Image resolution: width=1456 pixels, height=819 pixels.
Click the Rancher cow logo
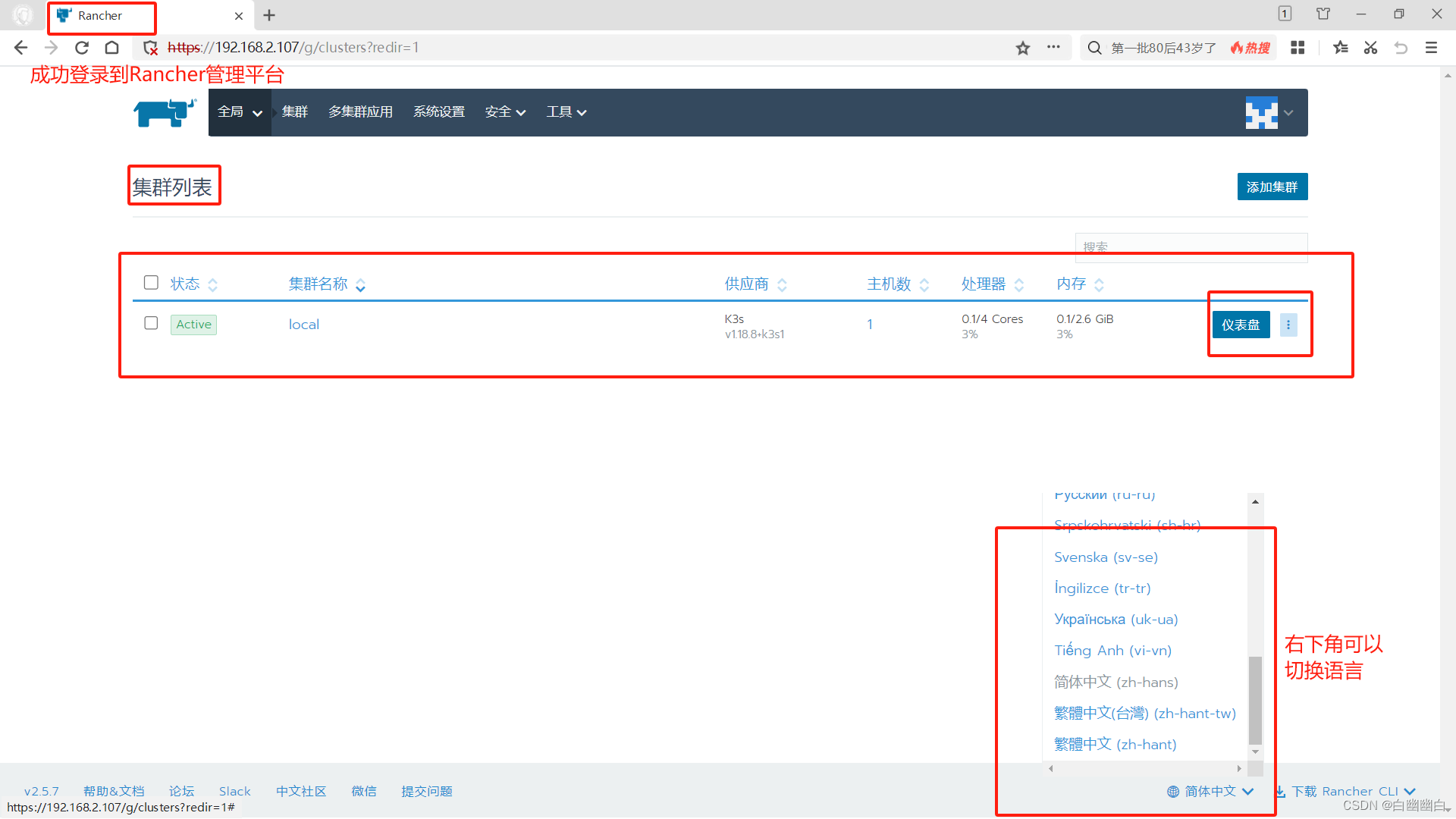(x=165, y=112)
